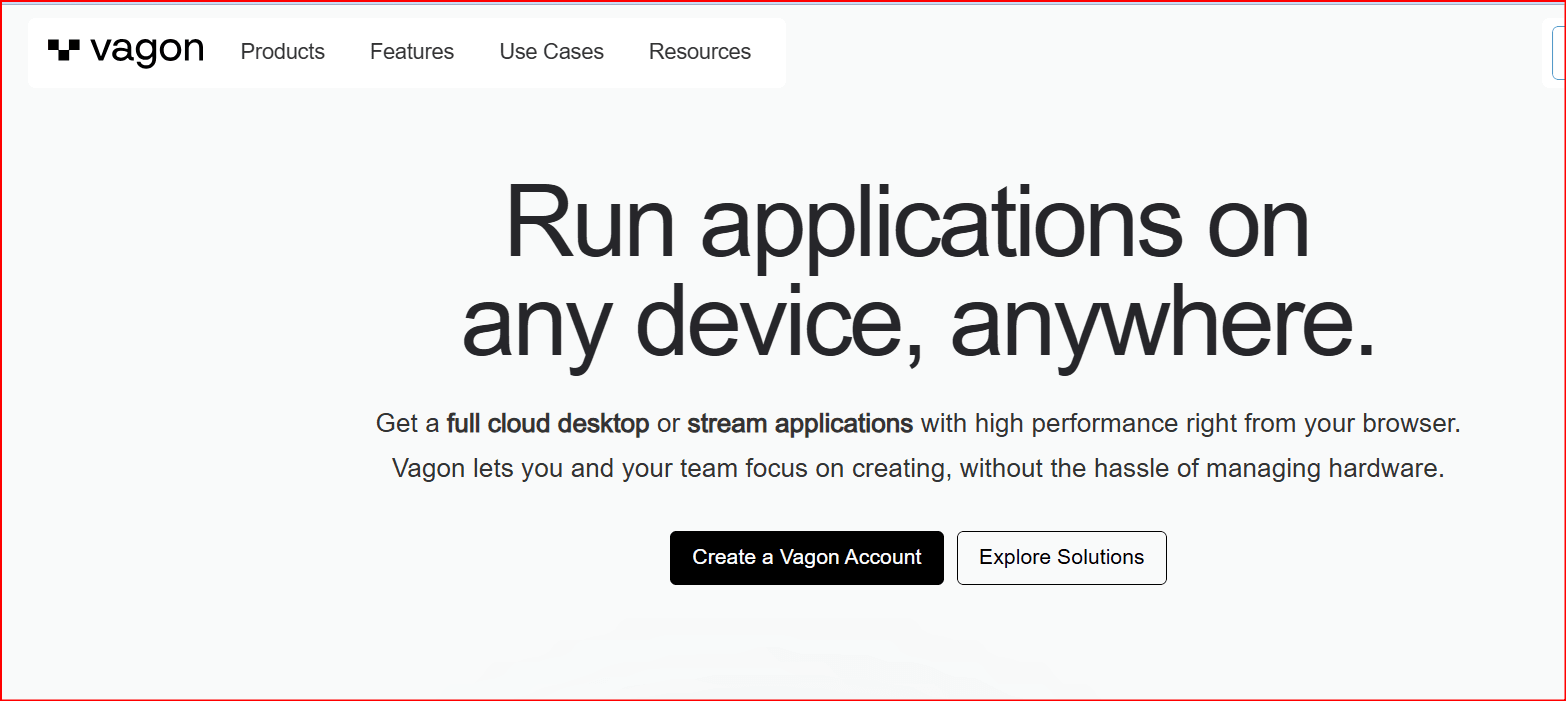Click Create a Vagon Account button
The height and width of the screenshot is (701, 1566).
point(807,558)
